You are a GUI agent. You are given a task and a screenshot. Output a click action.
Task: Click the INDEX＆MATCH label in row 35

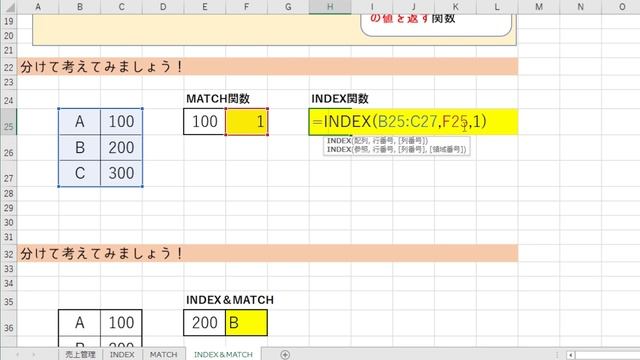tap(230, 300)
